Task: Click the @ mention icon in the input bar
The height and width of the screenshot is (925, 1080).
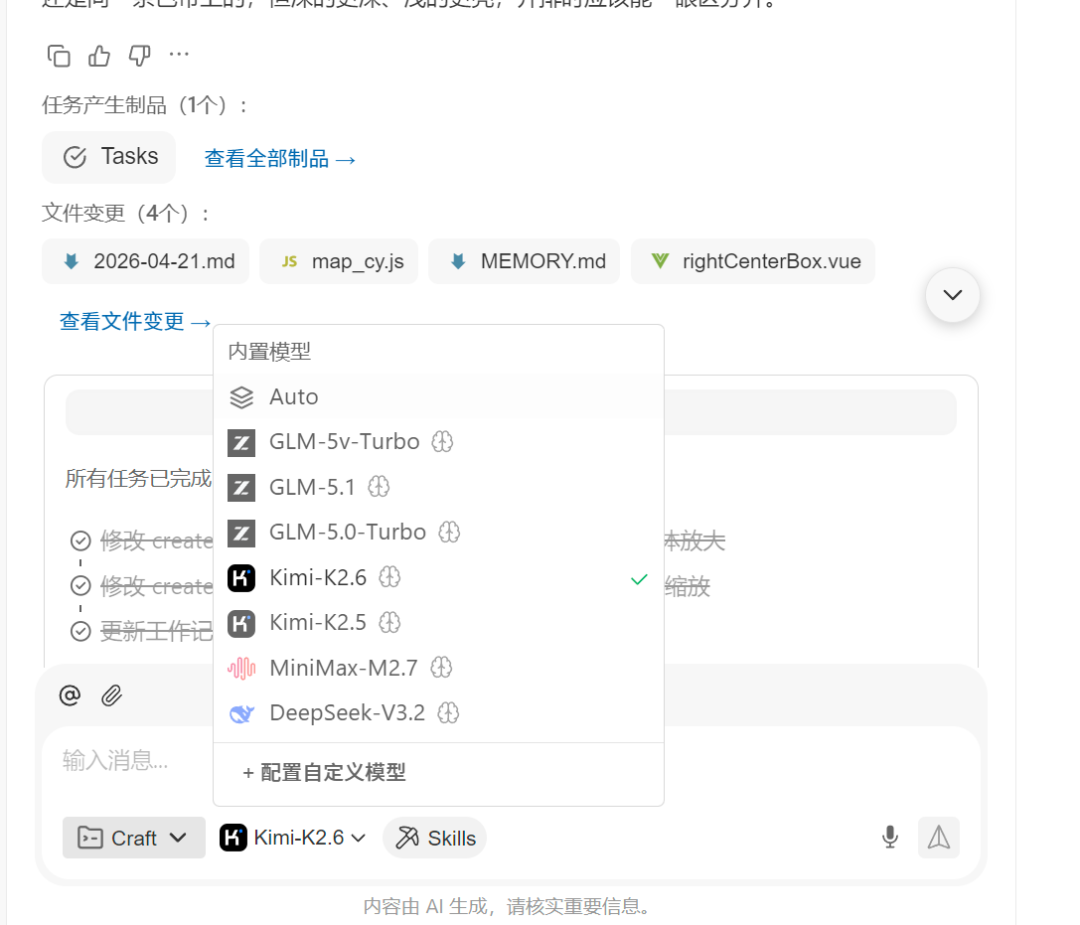Action: (69, 694)
